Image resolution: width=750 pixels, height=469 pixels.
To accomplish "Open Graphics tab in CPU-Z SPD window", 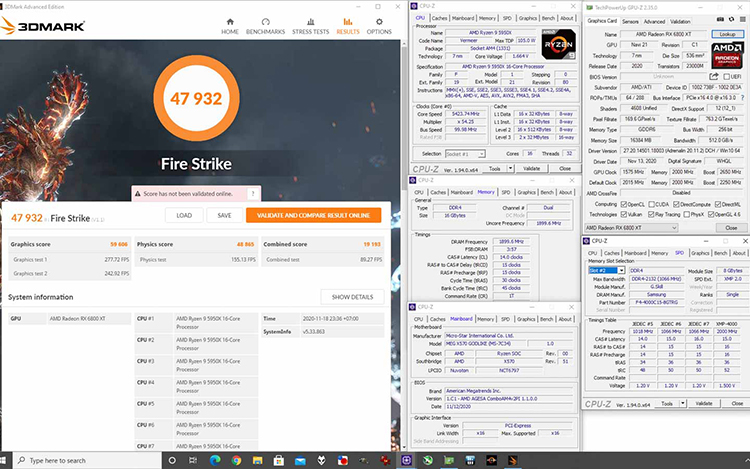I will 700,253.
